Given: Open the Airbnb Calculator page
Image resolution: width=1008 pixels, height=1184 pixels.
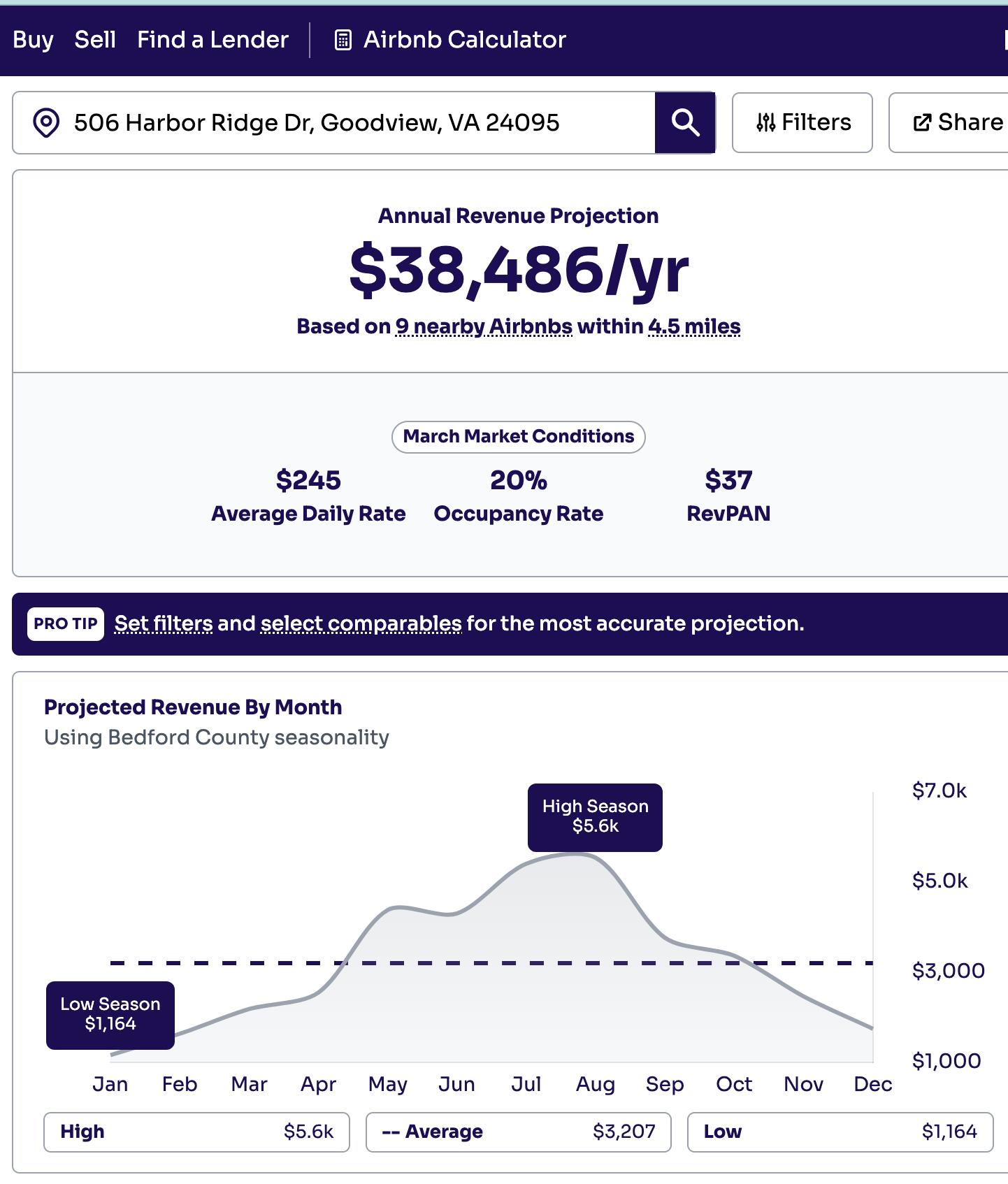Looking at the screenshot, I should (x=464, y=40).
